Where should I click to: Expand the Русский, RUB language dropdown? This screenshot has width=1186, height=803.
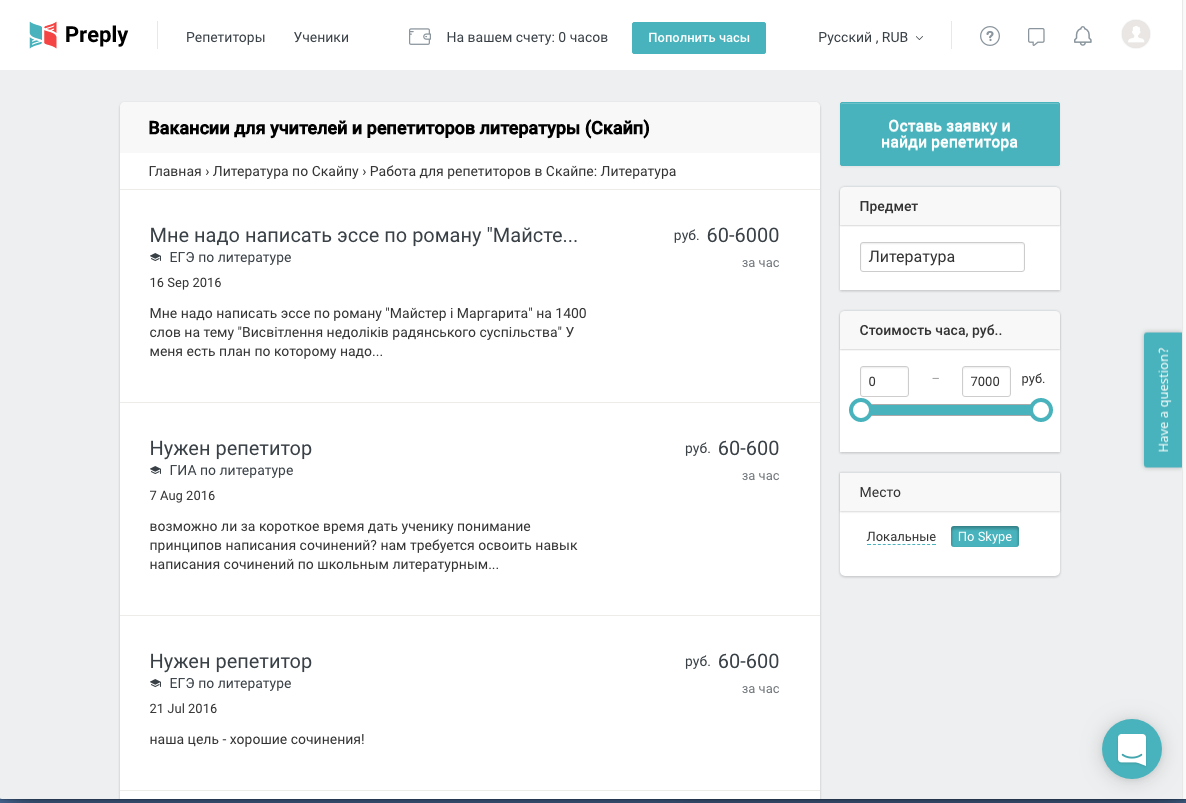[870, 37]
